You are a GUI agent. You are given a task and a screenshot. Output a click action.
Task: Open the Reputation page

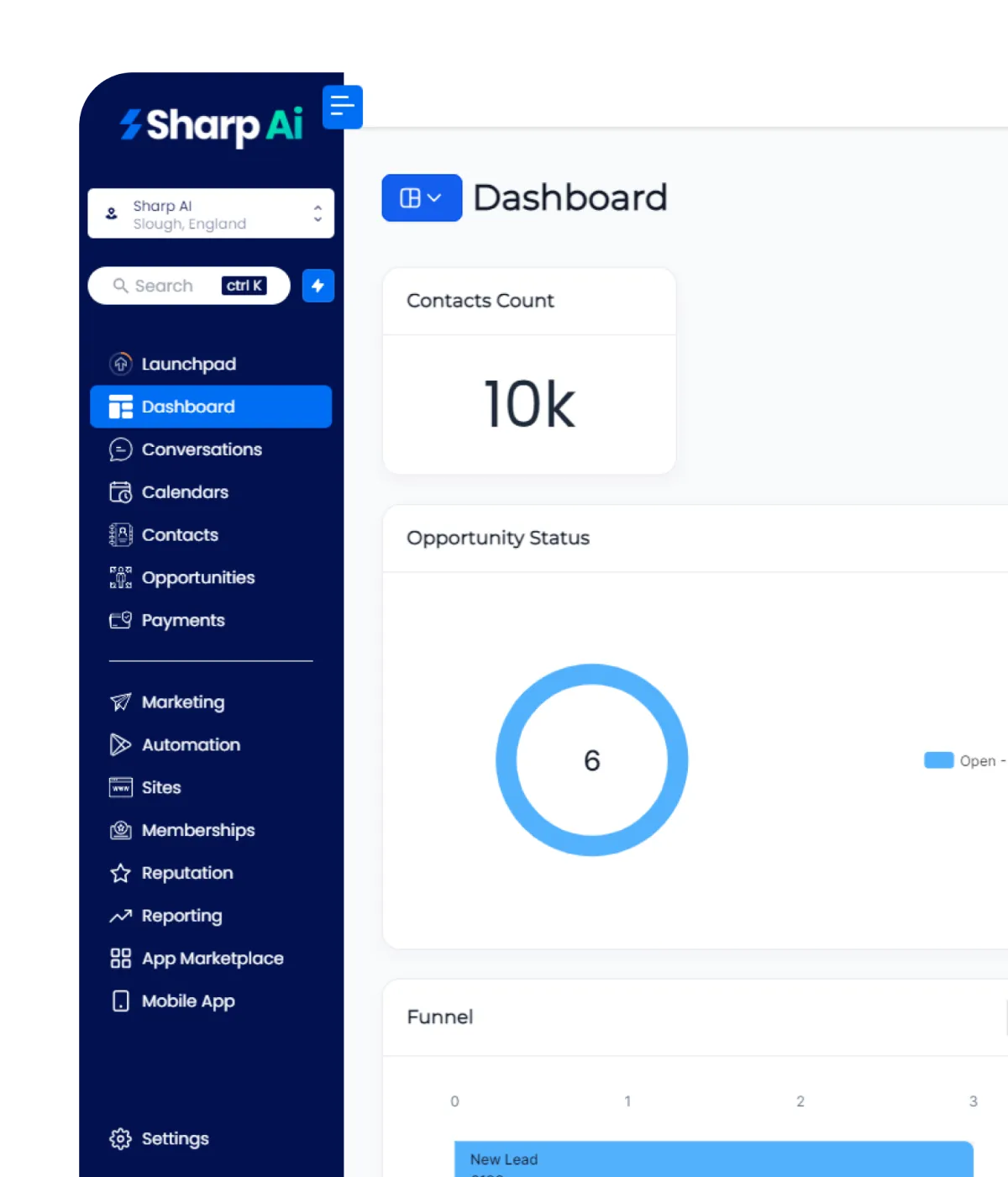click(x=211, y=874)
